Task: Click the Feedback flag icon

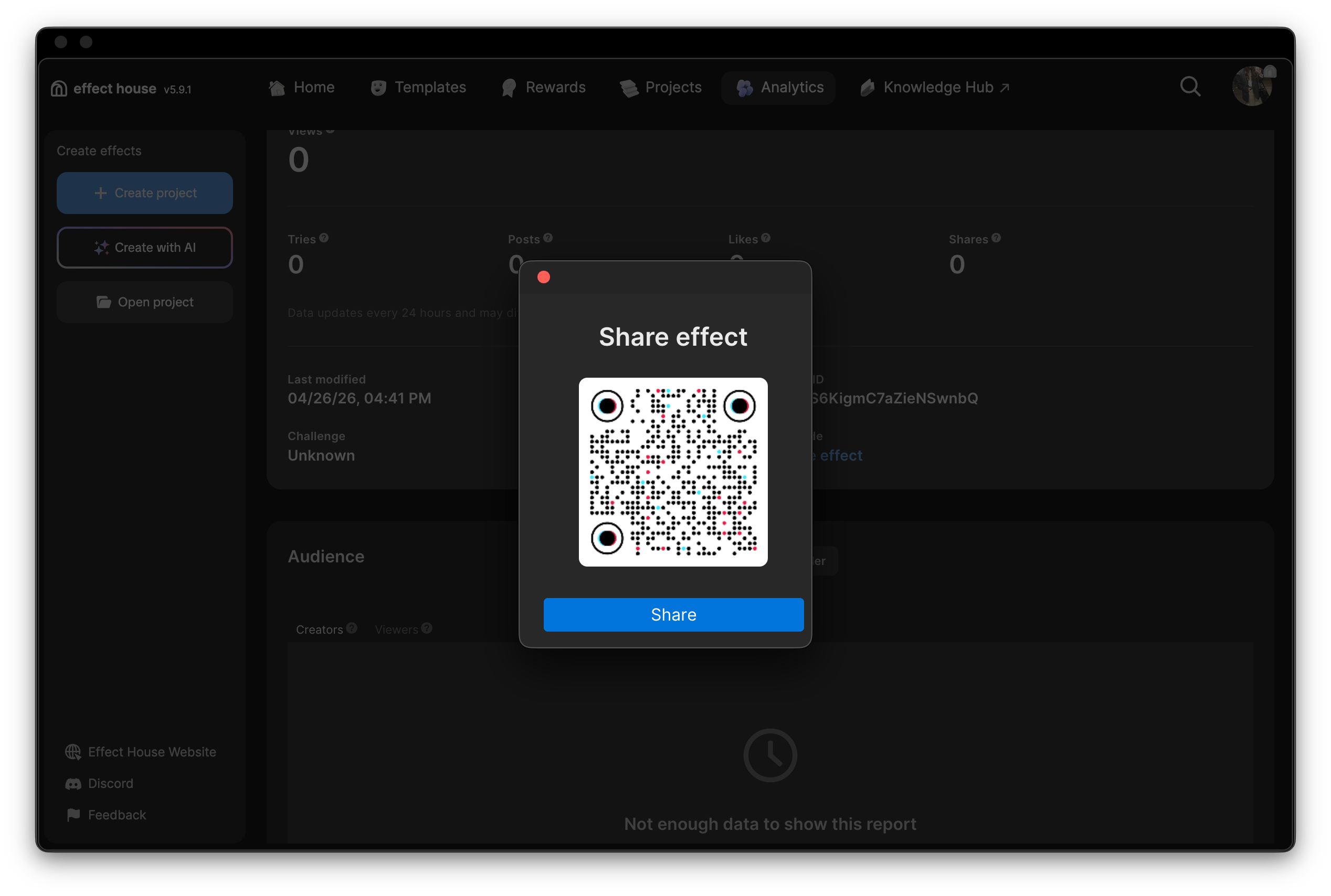Action: click(x=73, y=815)
